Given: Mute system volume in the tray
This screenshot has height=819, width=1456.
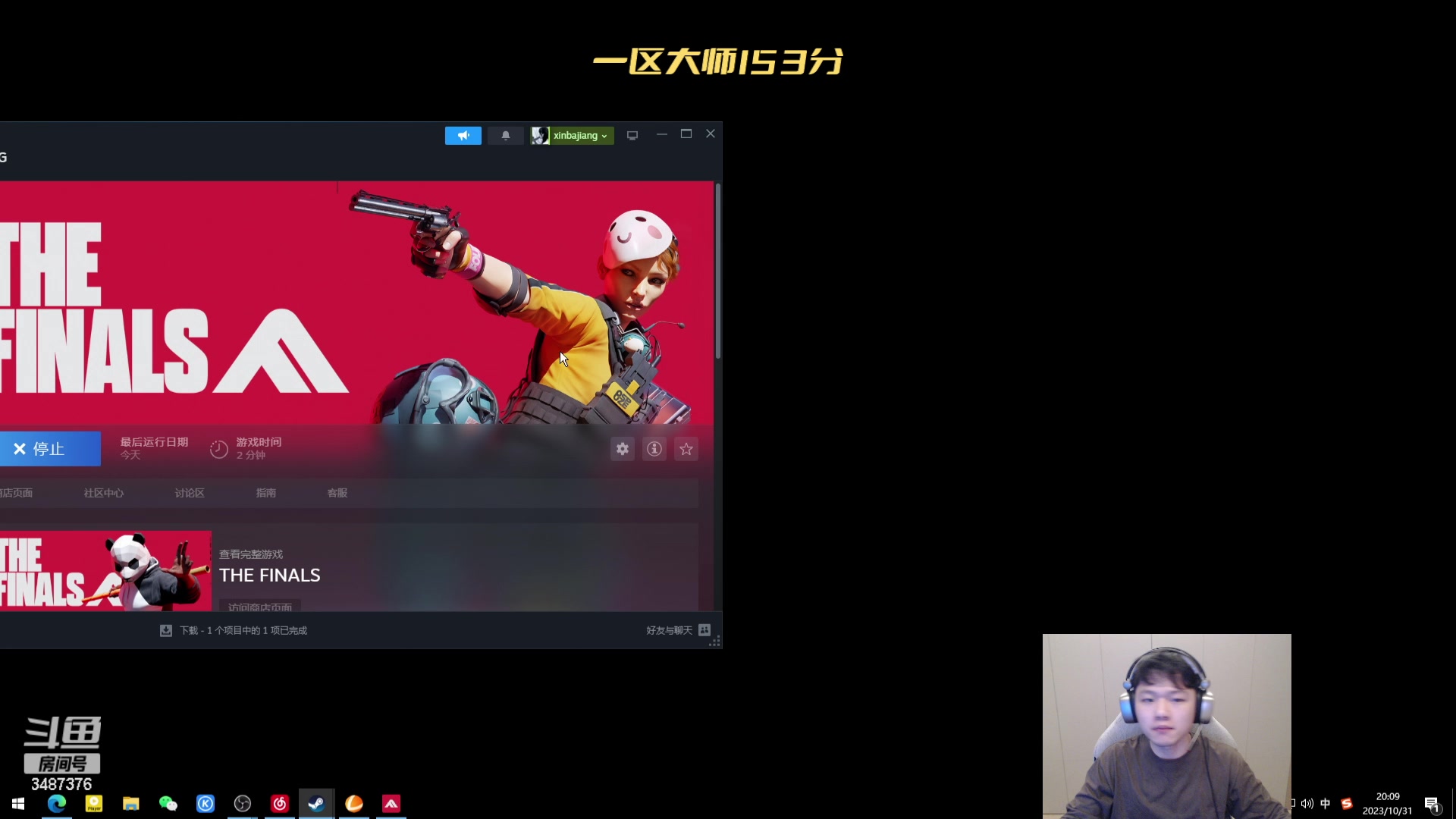Looking at the screenshot, I should [1307, 804].
